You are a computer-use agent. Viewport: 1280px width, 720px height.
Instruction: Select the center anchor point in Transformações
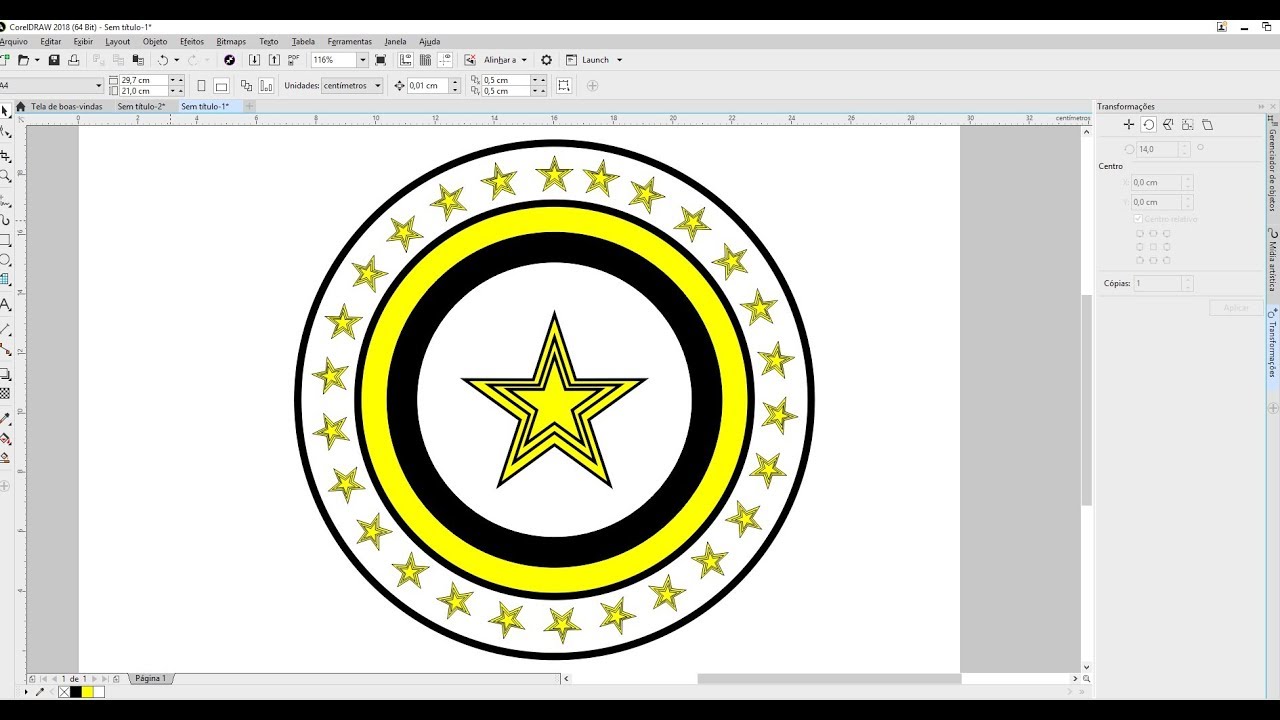[1153, 247]
